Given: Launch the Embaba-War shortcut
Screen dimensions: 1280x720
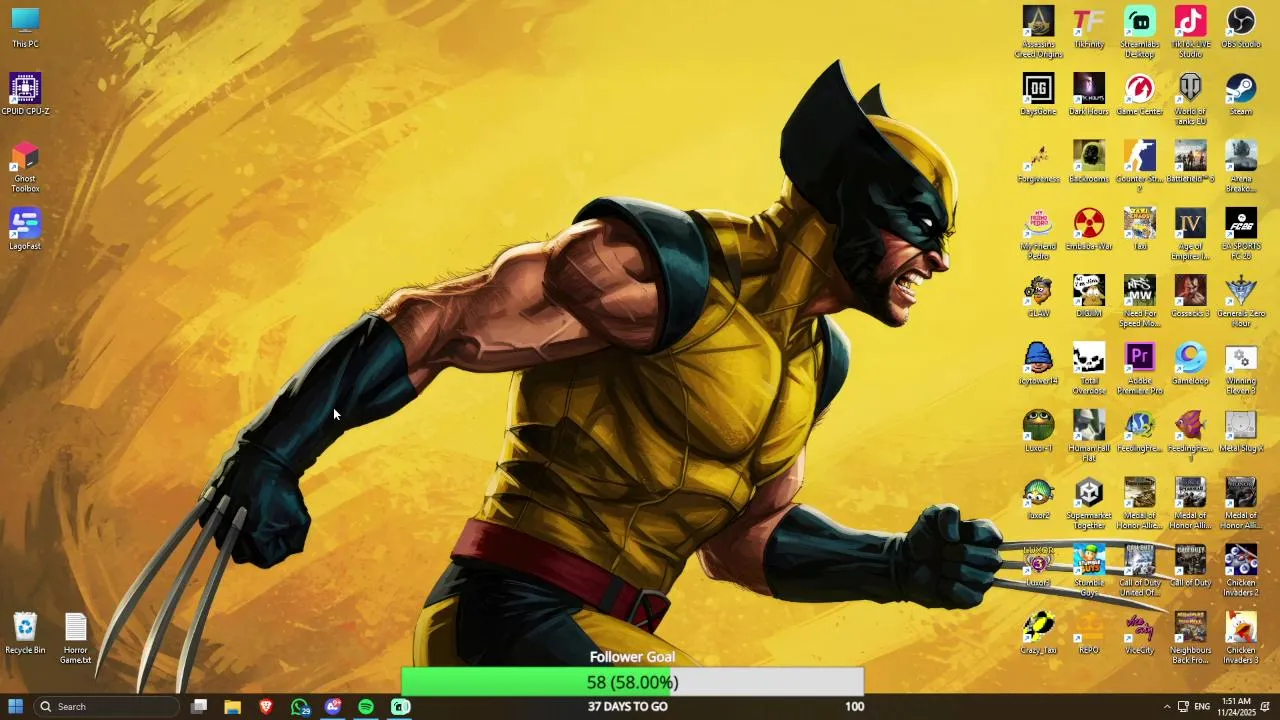Looking at the screenshot, I should tap(1089, 229).
